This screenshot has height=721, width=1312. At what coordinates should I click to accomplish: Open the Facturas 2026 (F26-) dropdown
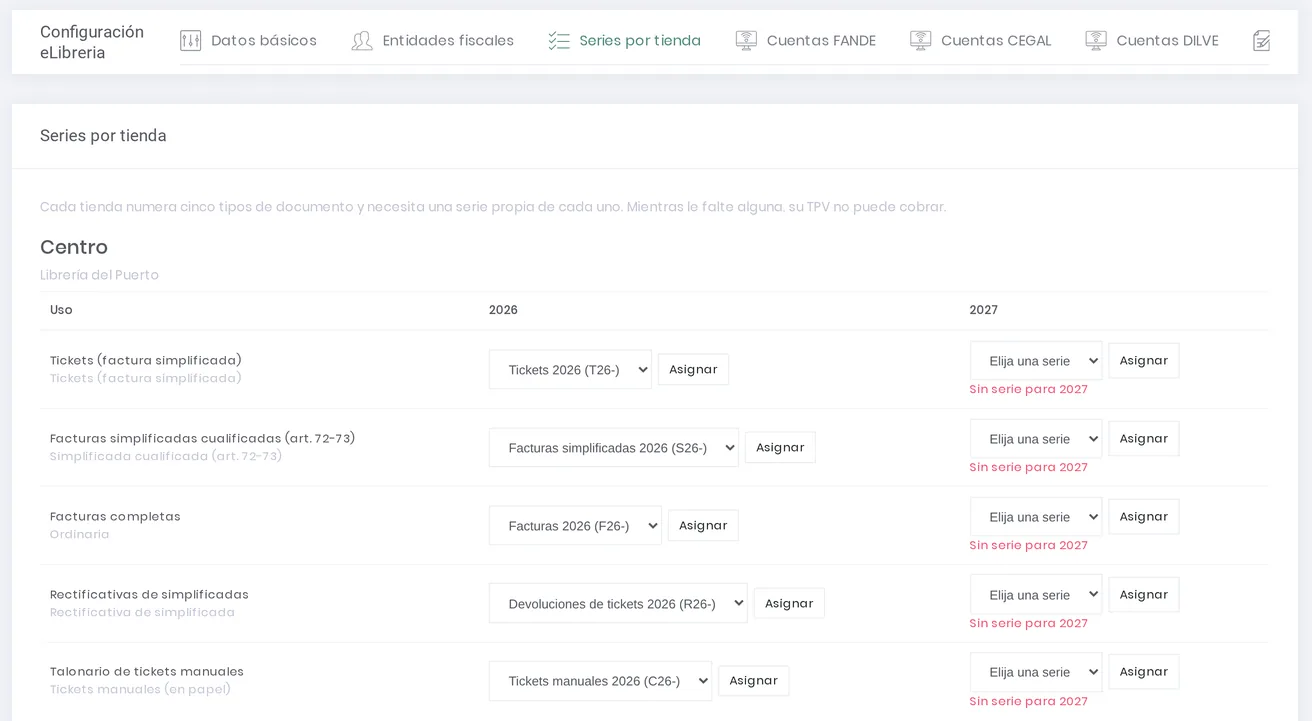point(575,525)
